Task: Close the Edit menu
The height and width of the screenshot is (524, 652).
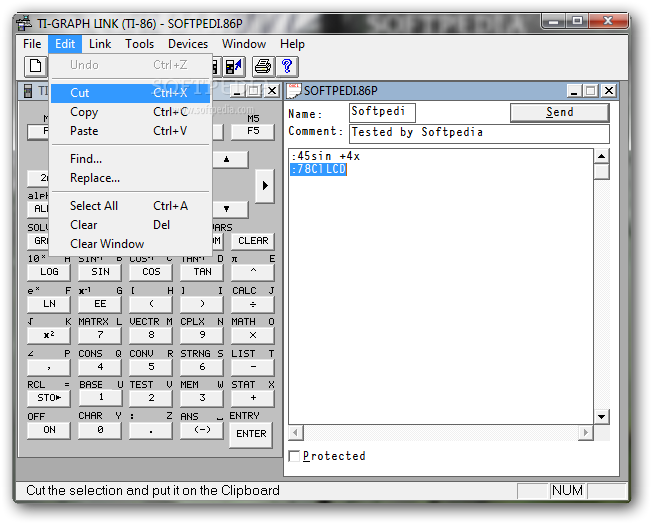Action: pos(65,44)
